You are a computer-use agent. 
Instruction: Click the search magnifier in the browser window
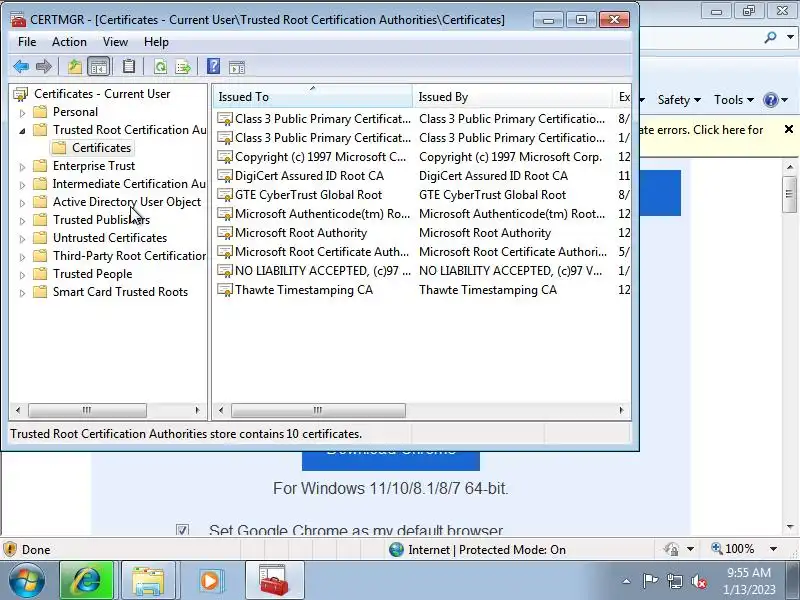(x=770, y=37)
